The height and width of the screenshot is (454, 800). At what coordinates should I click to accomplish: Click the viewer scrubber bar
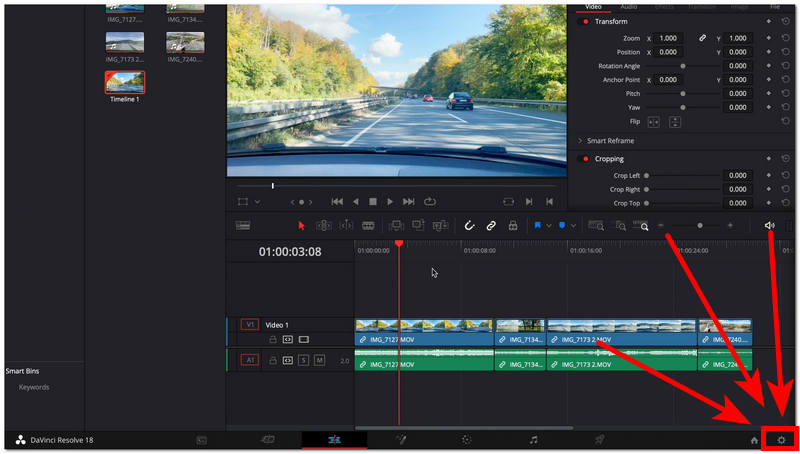point(397,186)
